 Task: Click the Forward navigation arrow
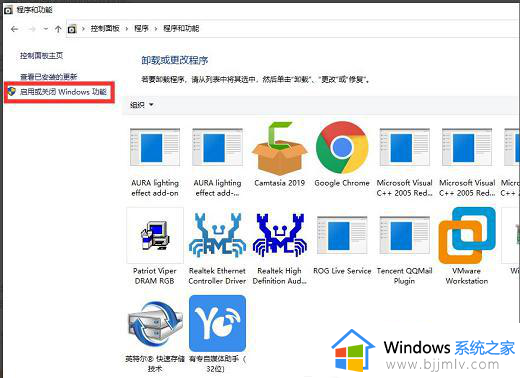coord(32,29)
